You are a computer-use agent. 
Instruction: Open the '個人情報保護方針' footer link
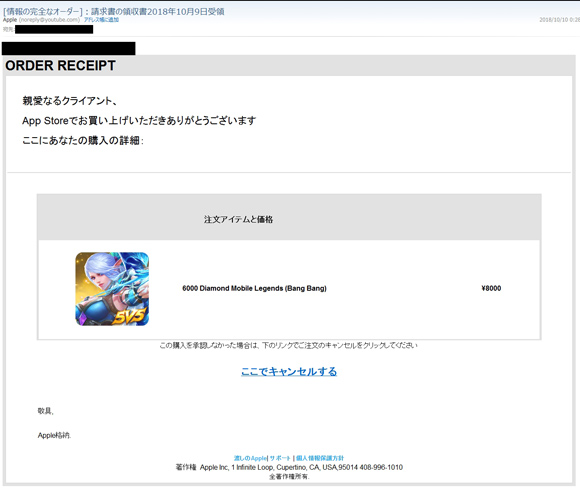320,458
